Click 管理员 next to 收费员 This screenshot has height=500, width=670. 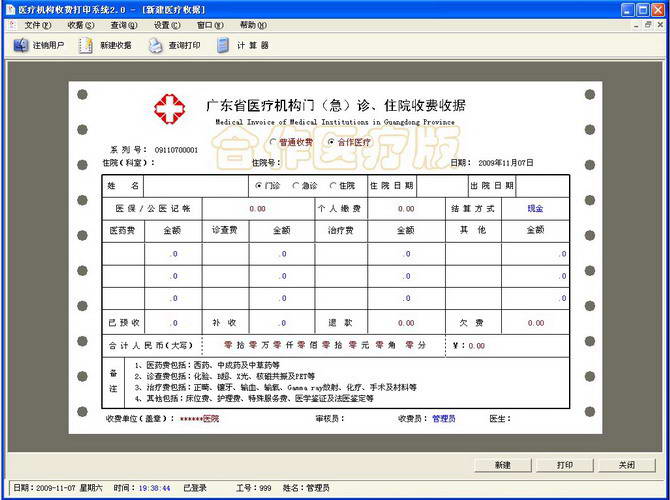click(444, 419)
